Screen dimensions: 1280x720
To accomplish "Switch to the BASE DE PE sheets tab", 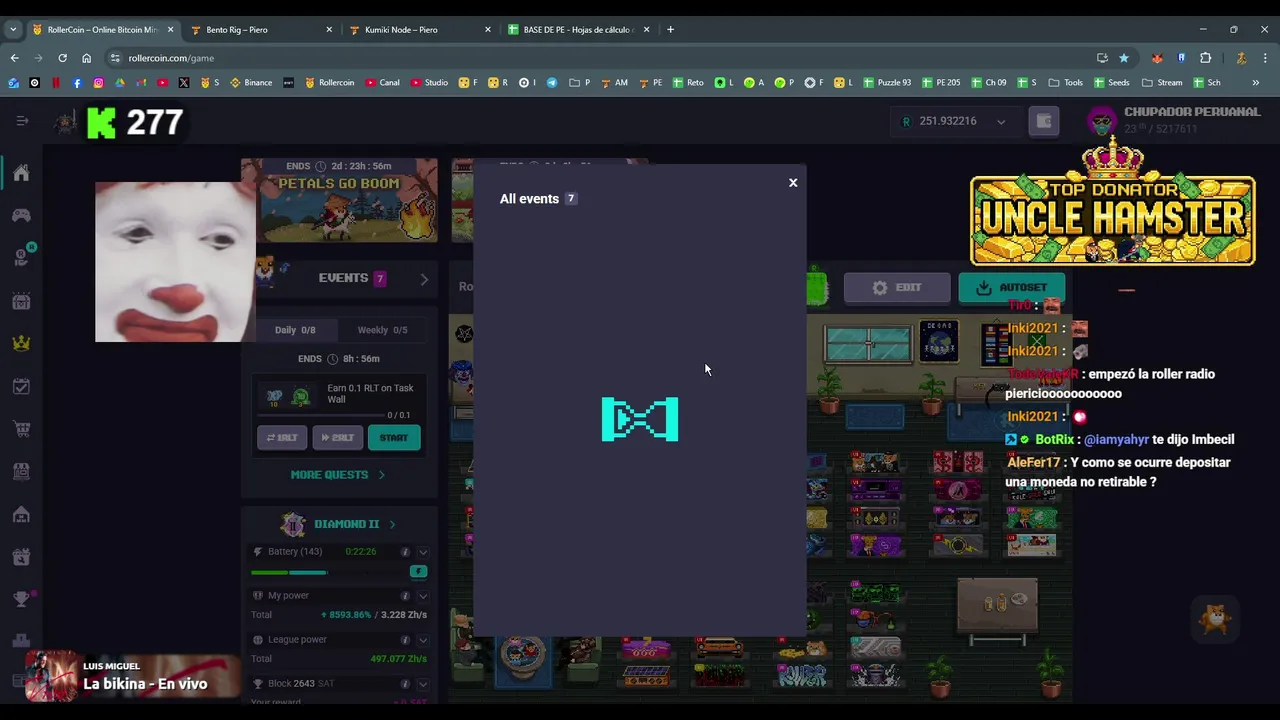I will click(578, 30).
